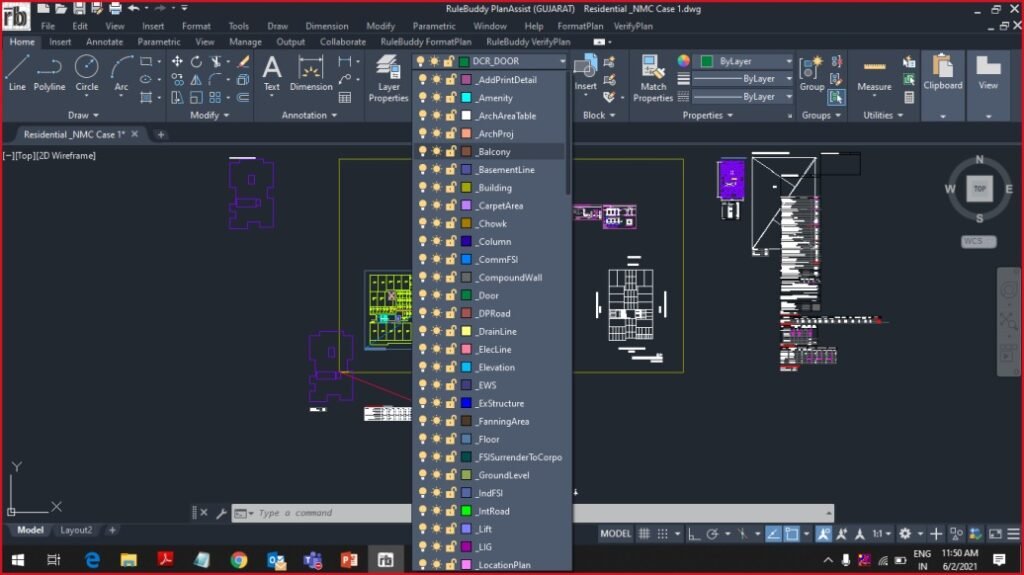The height and width of the screenshot is (575, 1024).
Task: Expand the Draw panel
Action: [83, 115]
